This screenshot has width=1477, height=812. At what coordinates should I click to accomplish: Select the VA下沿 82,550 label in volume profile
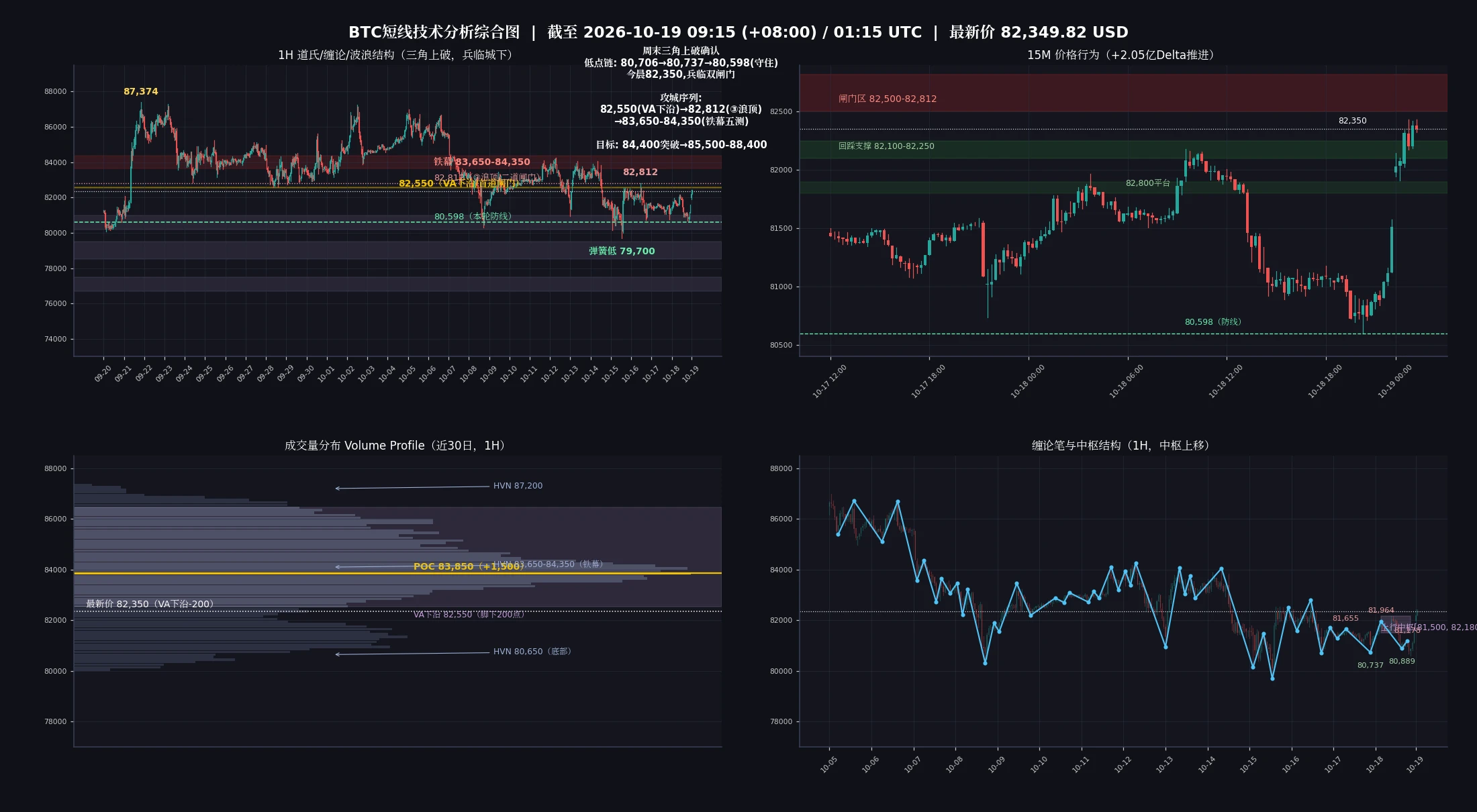pyautogui.click(x=470, y=614)
